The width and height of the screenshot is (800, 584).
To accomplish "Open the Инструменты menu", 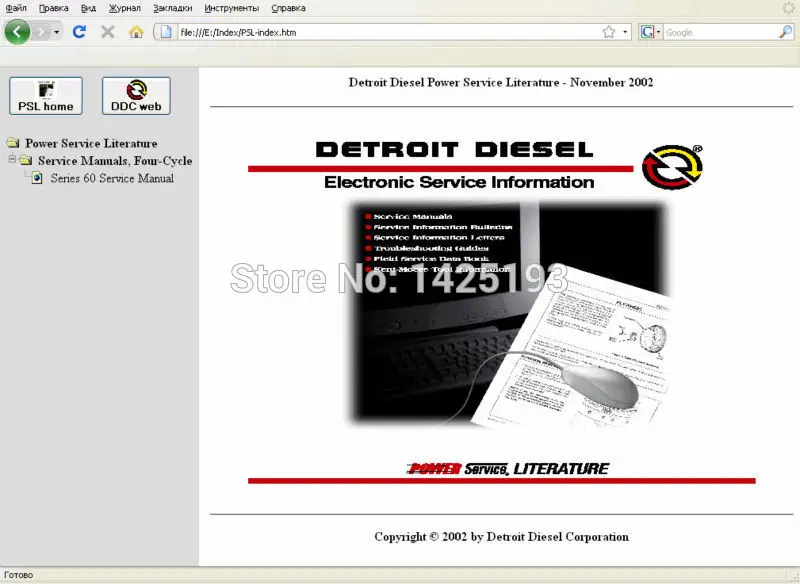I will tap(232, 7).
